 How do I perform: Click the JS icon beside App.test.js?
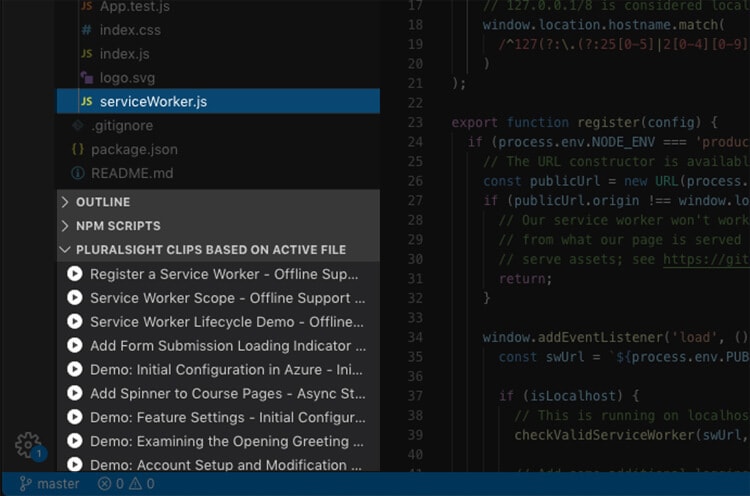click(x=87, y=6)
